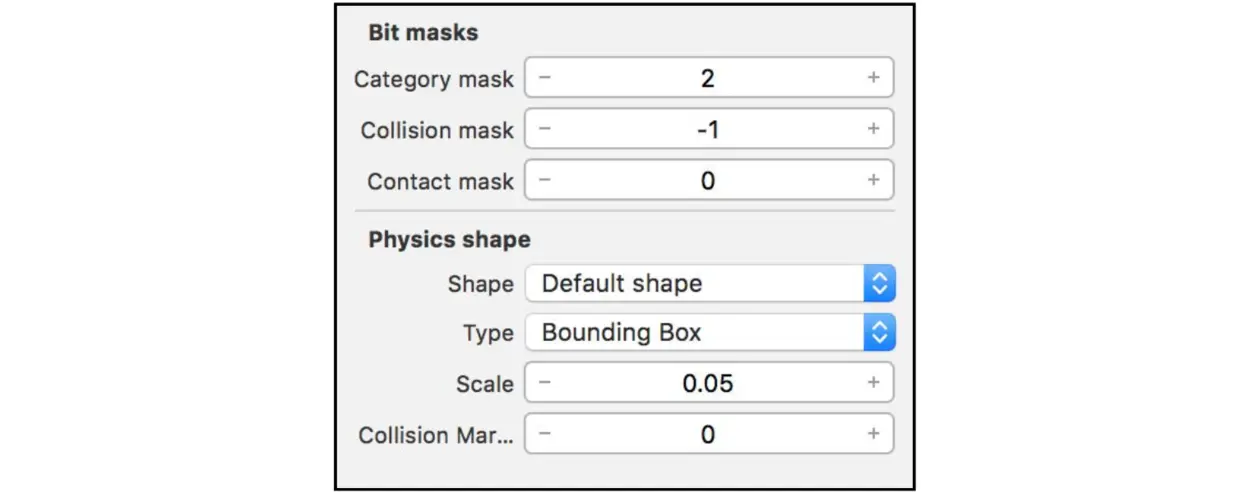Click the Contact mask value field
Screen dimensions: 1240x493
tap(708, 180)
